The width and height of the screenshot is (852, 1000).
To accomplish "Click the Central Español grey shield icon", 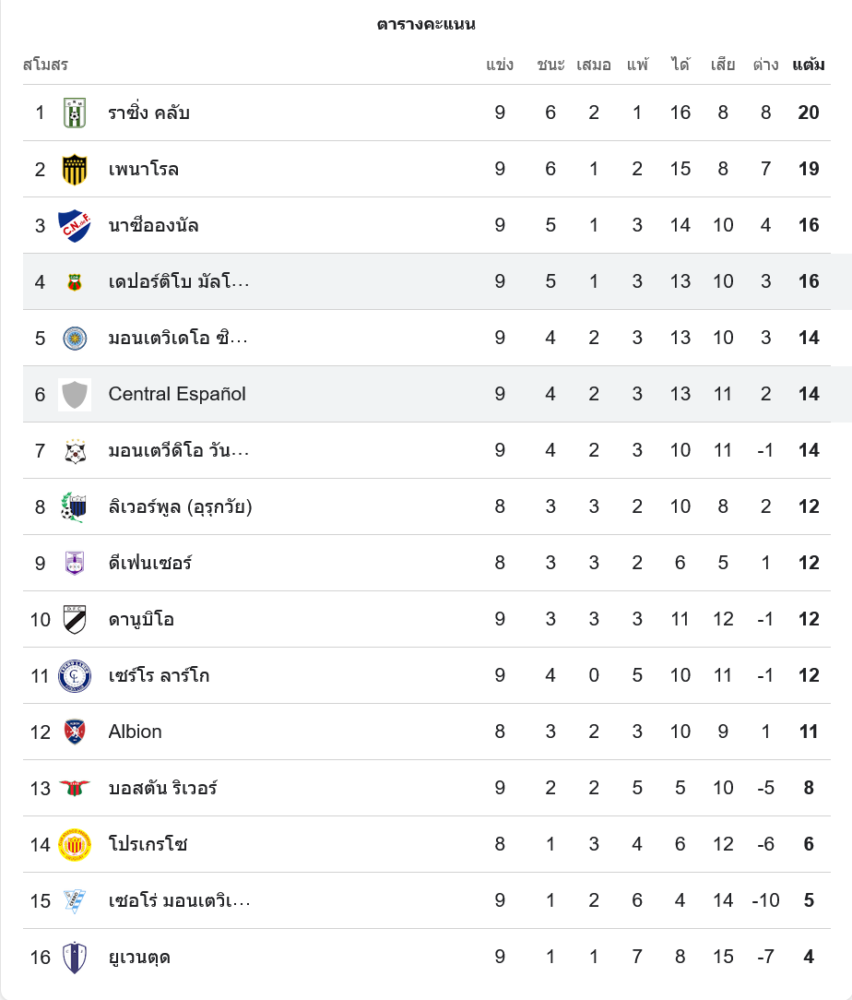I will [74, 394].
